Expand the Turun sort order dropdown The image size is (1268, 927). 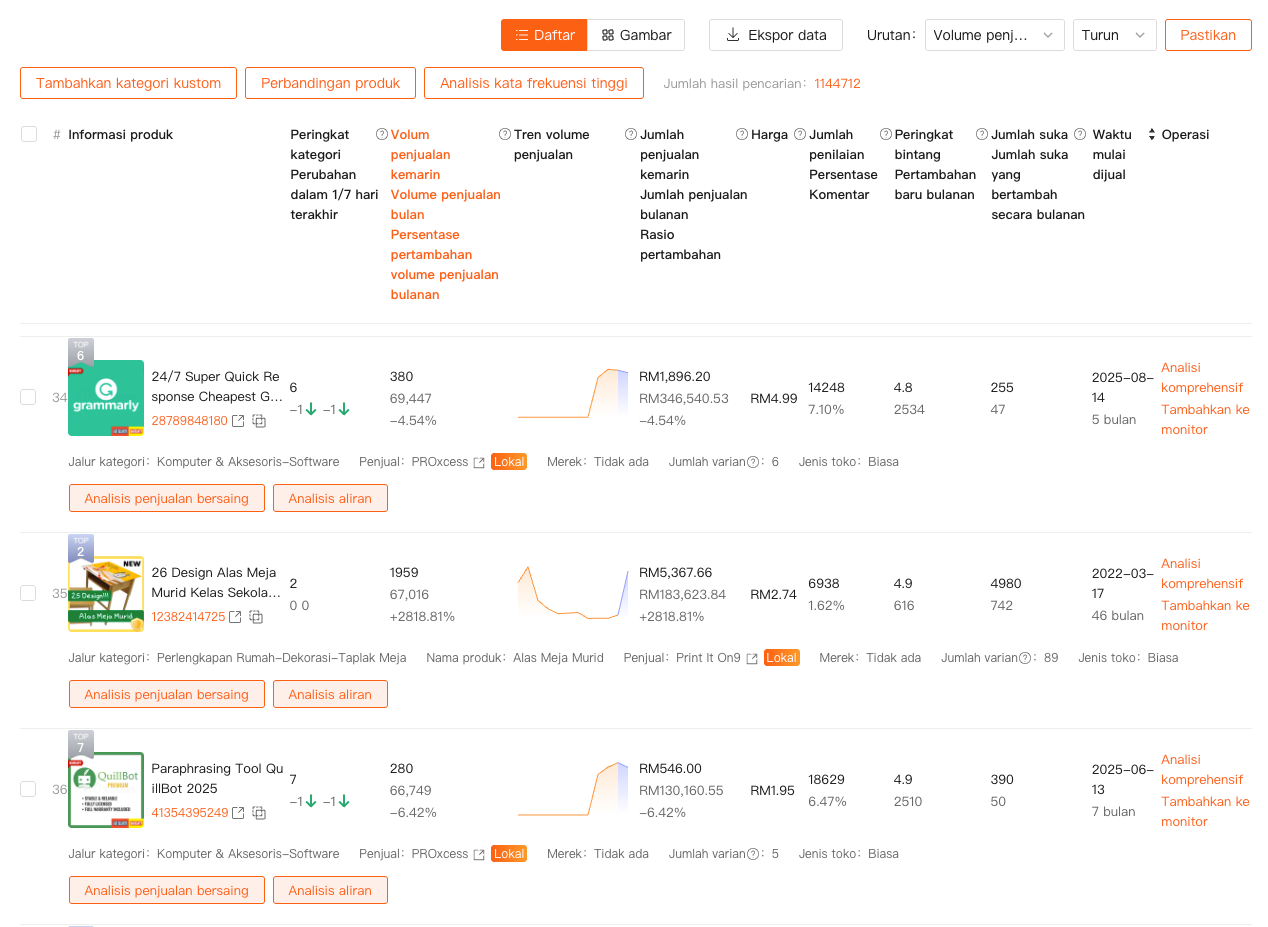click(x=1114, y=35)
